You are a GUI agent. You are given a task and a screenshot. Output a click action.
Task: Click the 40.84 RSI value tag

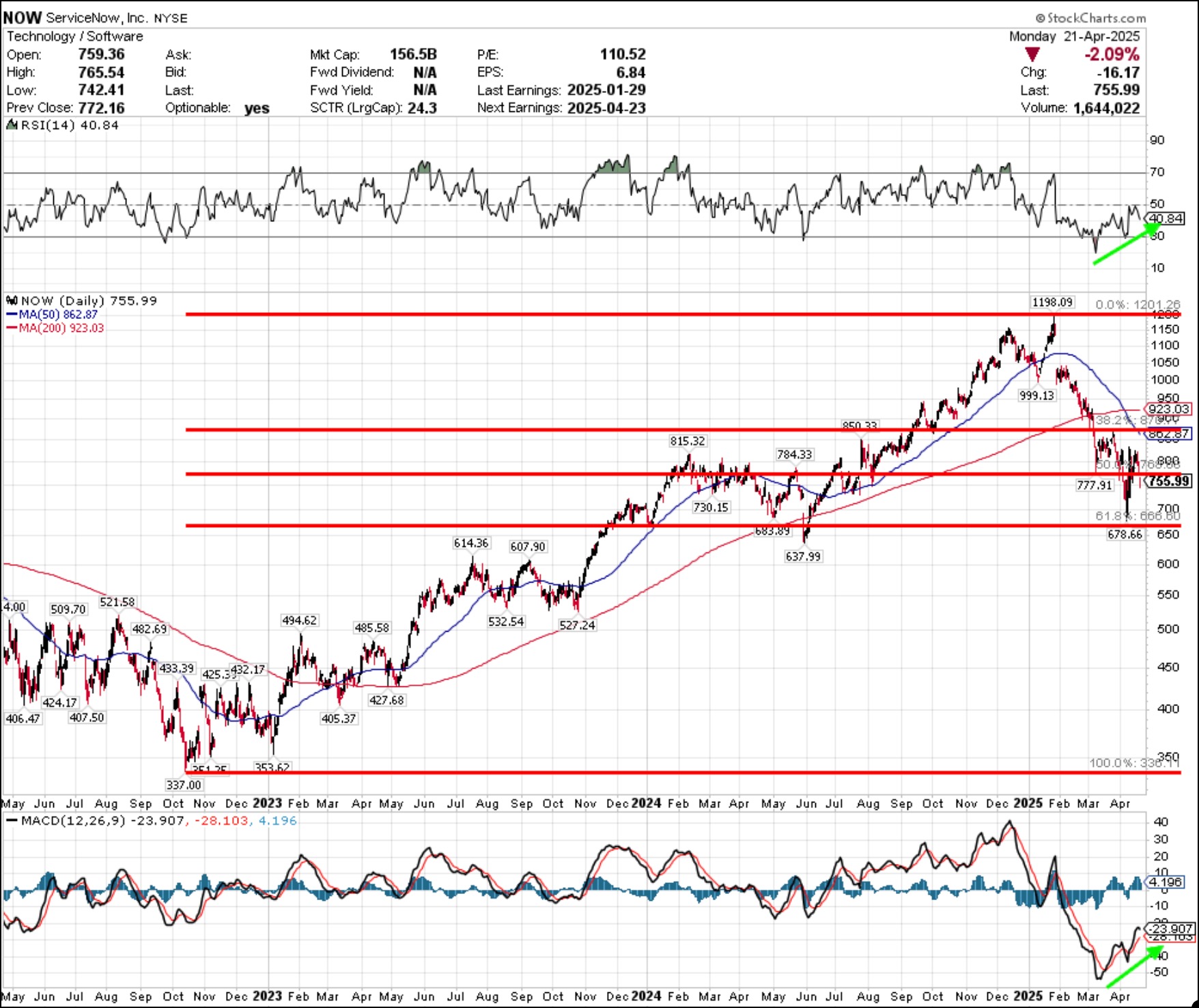[1166, 219]
